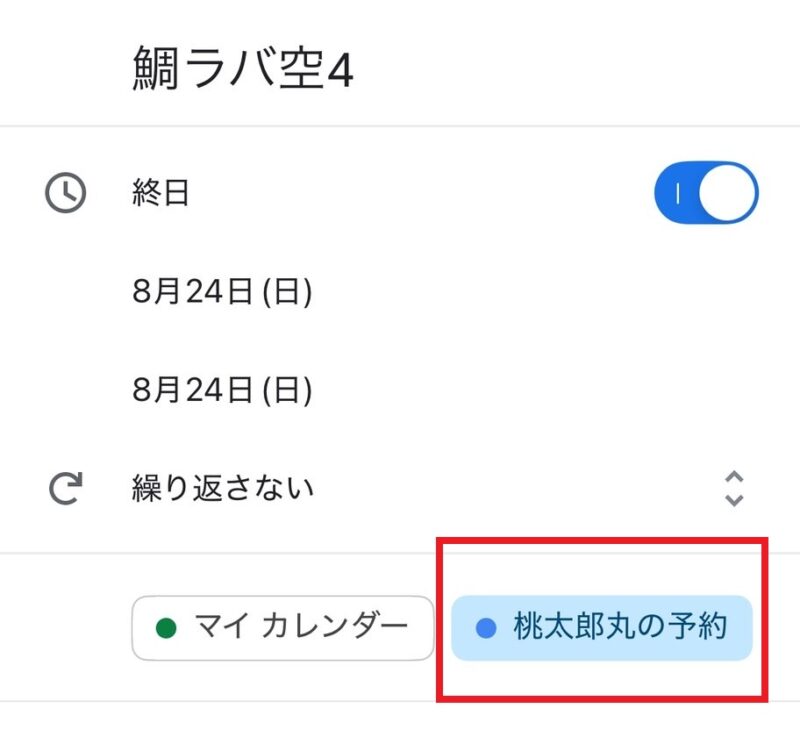Click the green dot in マイ カレンダー
The image size is (800, 730).
tap(167, 628)
